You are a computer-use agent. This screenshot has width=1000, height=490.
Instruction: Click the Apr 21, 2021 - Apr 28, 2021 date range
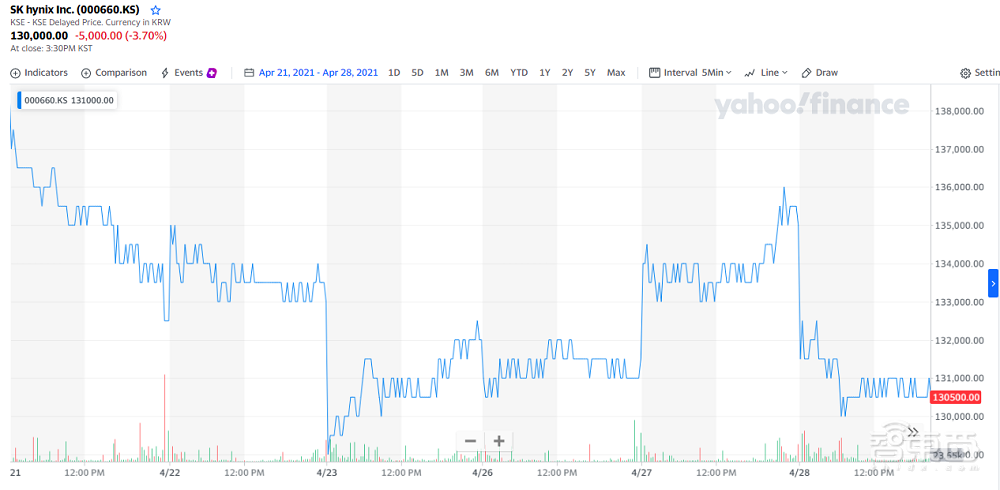(318, 73)
